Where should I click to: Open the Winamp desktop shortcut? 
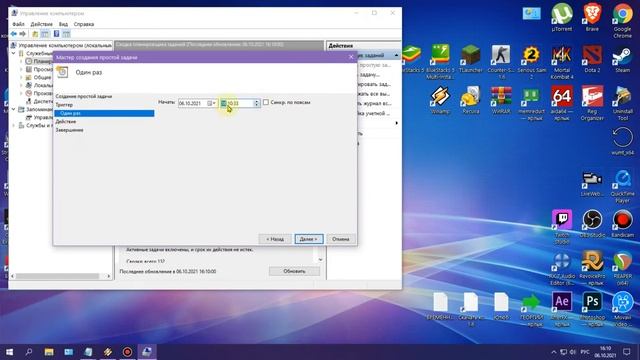coord(440,100)
